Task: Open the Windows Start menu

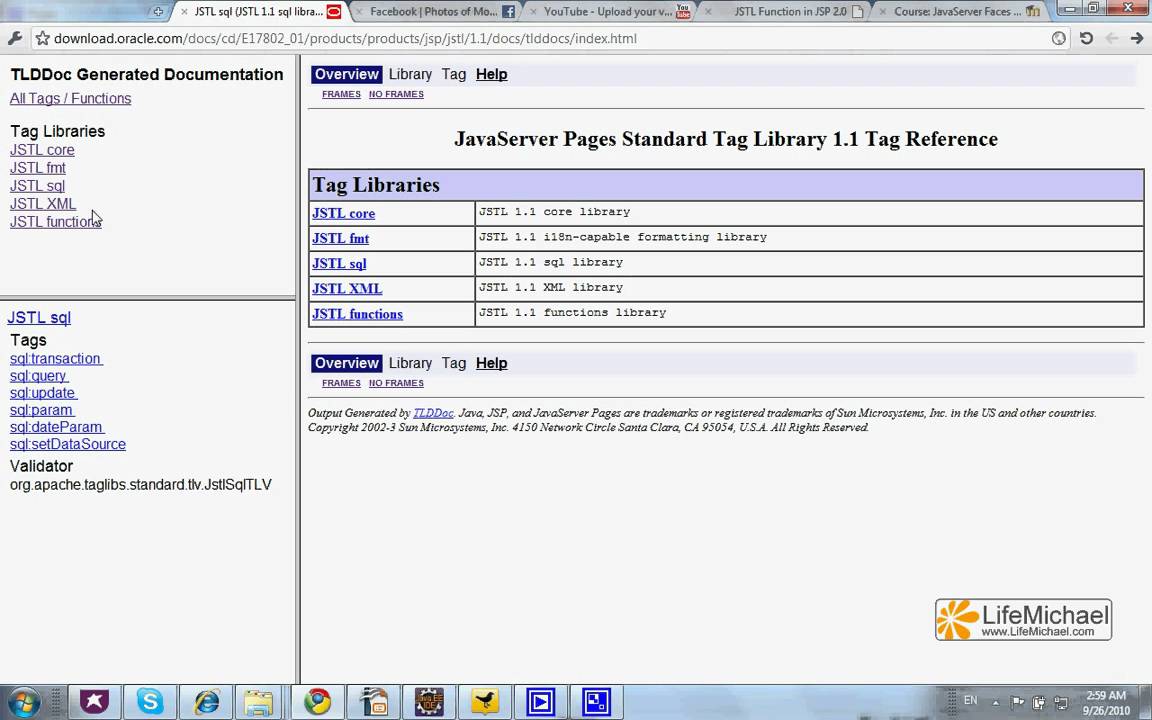Action: tap(22, 702)
